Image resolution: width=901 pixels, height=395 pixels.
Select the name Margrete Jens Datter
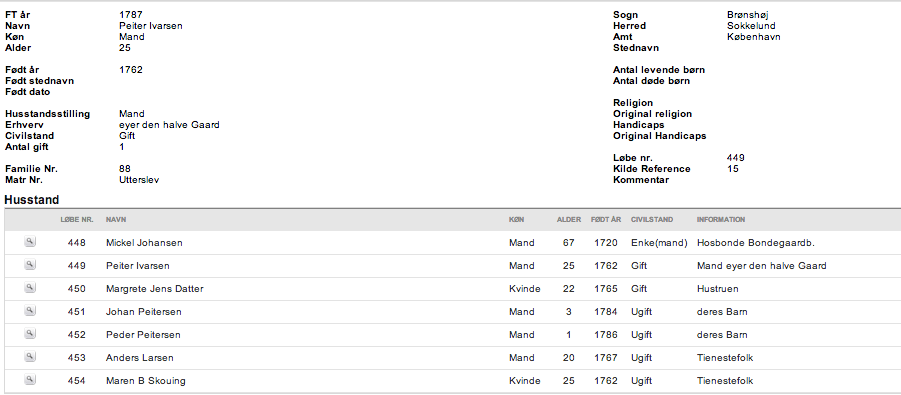coord(155,289)
